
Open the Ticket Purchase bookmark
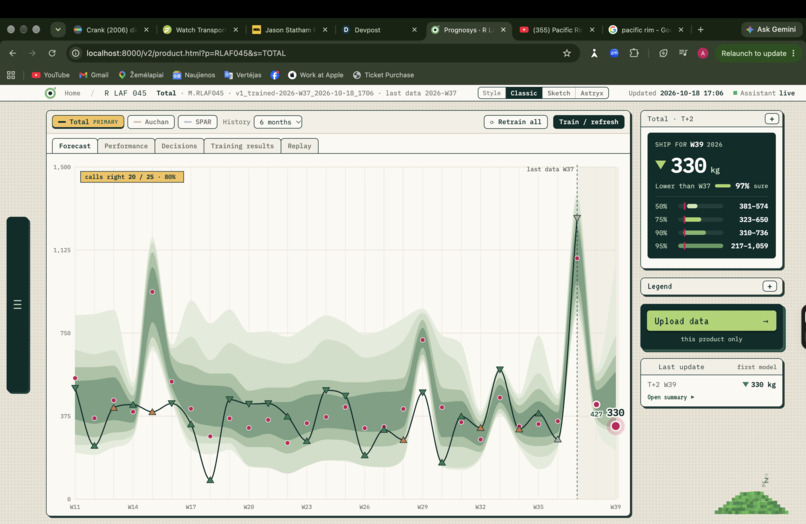(x=383, y=75)
